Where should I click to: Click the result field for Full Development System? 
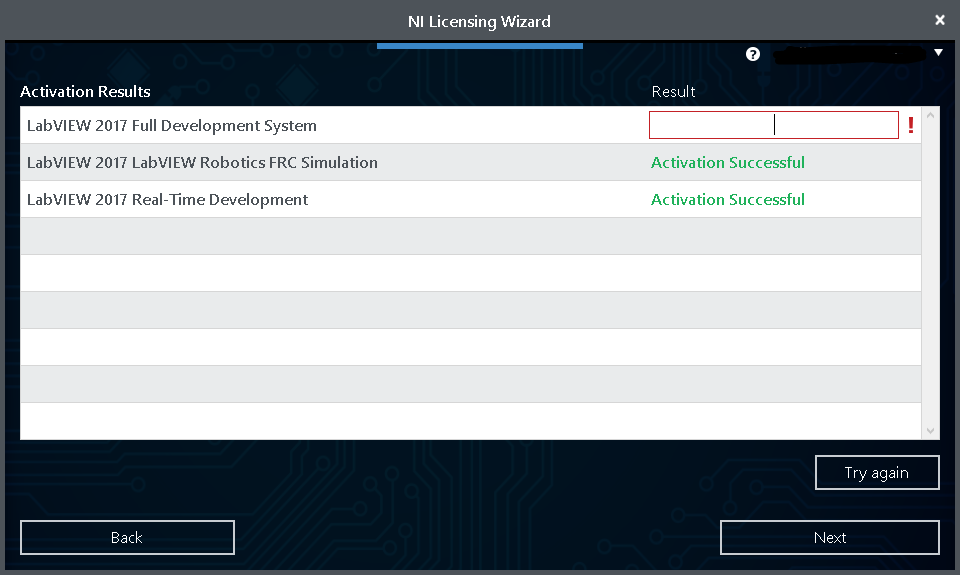(774, 125)
